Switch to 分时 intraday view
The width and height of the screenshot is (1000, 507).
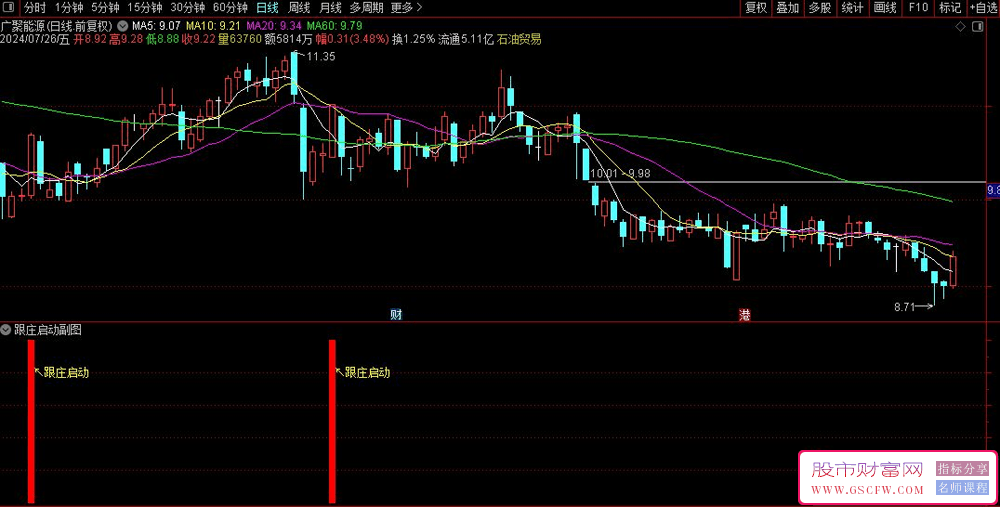coord(35,8)
